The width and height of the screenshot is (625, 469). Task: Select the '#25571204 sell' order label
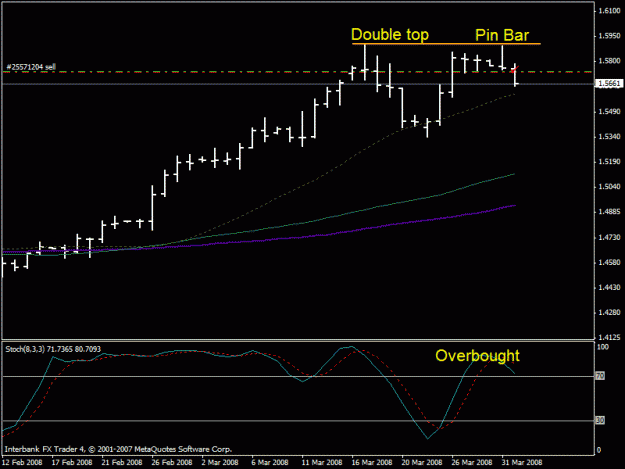31,67
